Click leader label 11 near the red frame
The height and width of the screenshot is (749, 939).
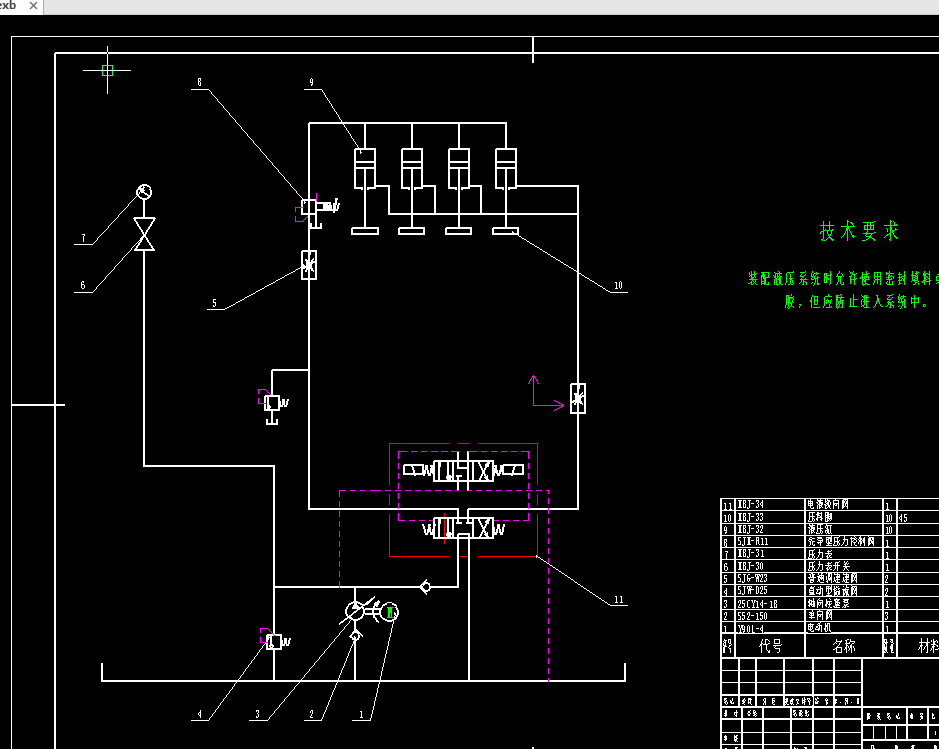coord(619,599)
